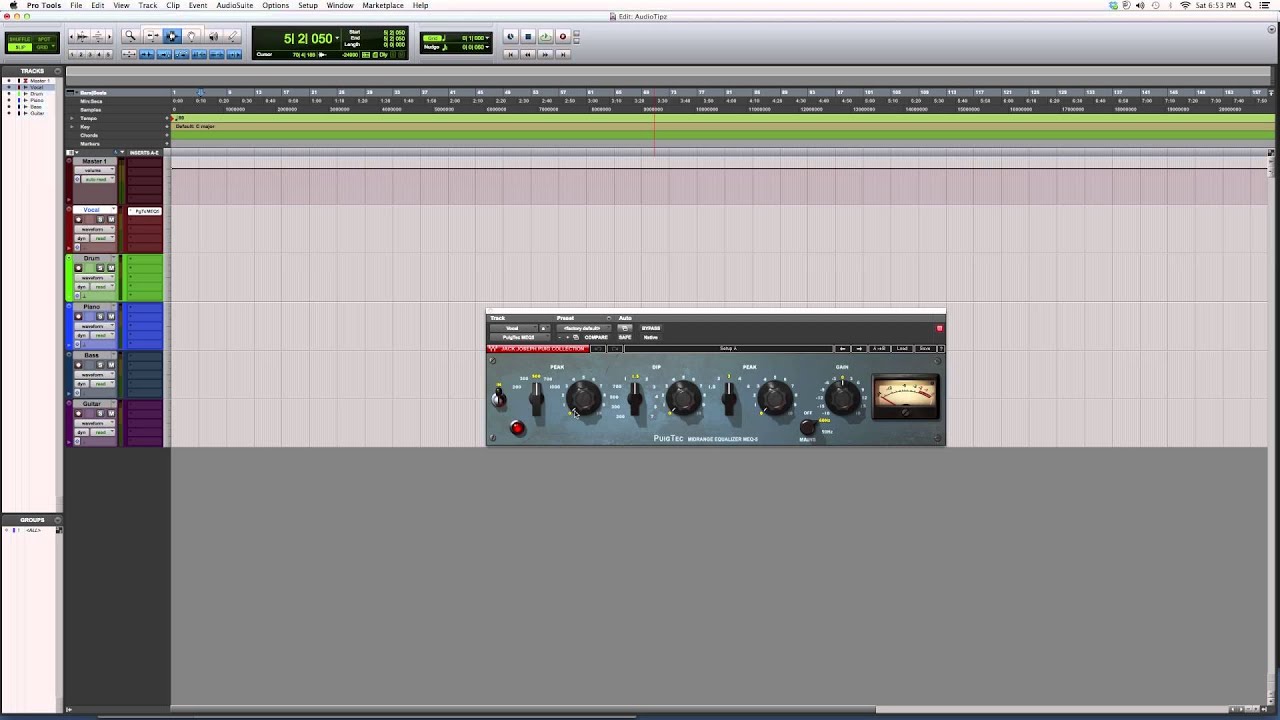The height and width of the screenshot is (720, 1280).
Task: Select the Selector tool
Action: 172,36
